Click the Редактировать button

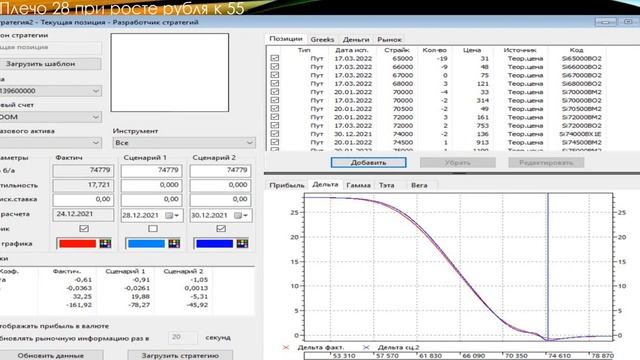click(546, 162)
